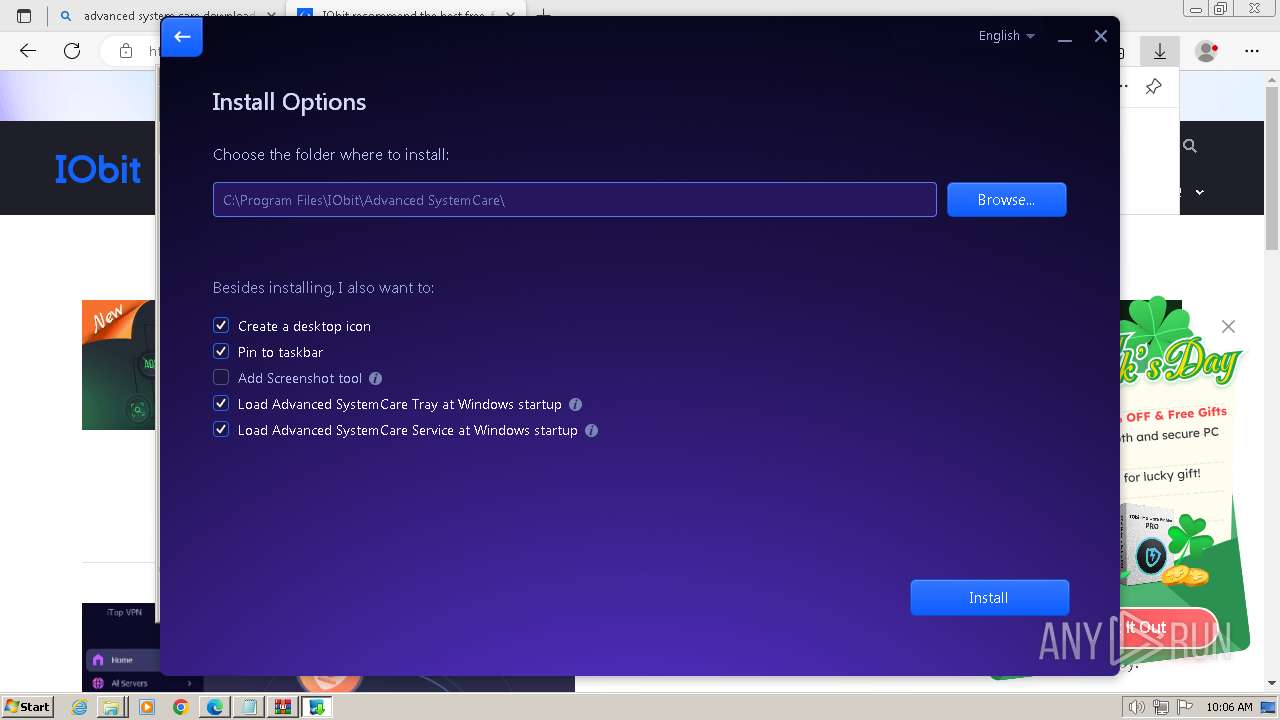
Task: Open Edge Settings and more menu
Action: point(1252,51)
